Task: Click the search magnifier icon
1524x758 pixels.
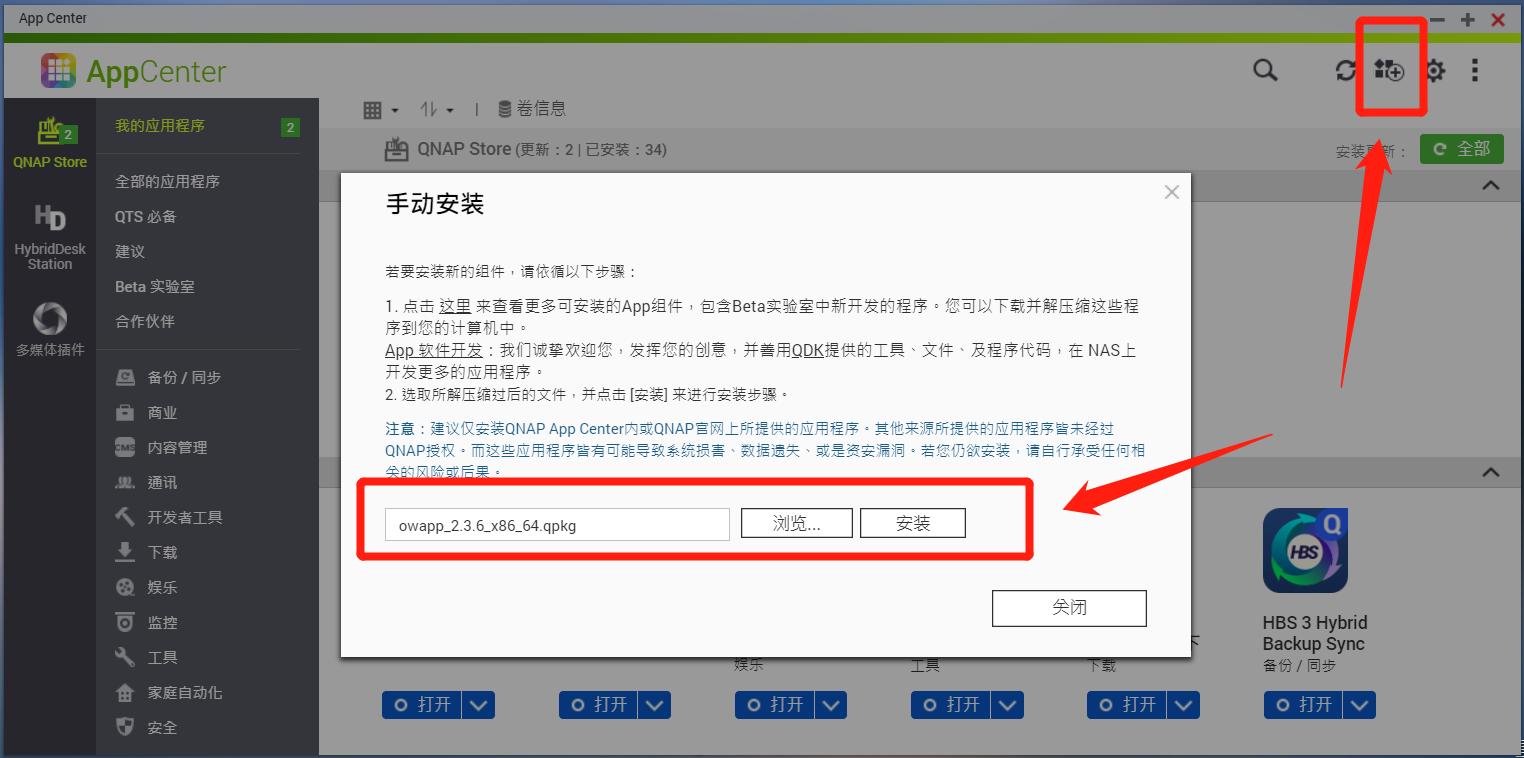Action: pyautogui.click(x=1264, y=70)
